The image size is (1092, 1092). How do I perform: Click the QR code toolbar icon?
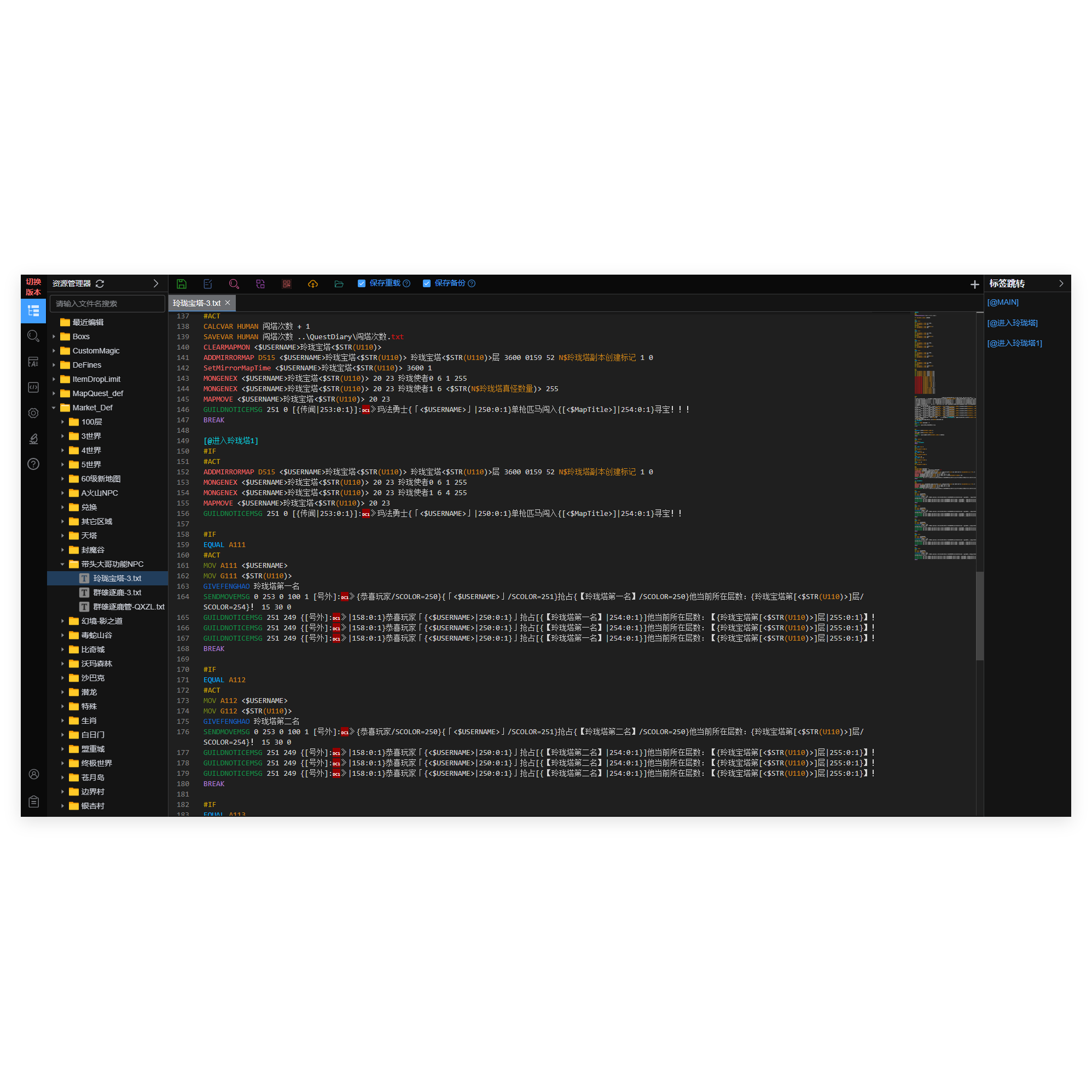(287, 284)
